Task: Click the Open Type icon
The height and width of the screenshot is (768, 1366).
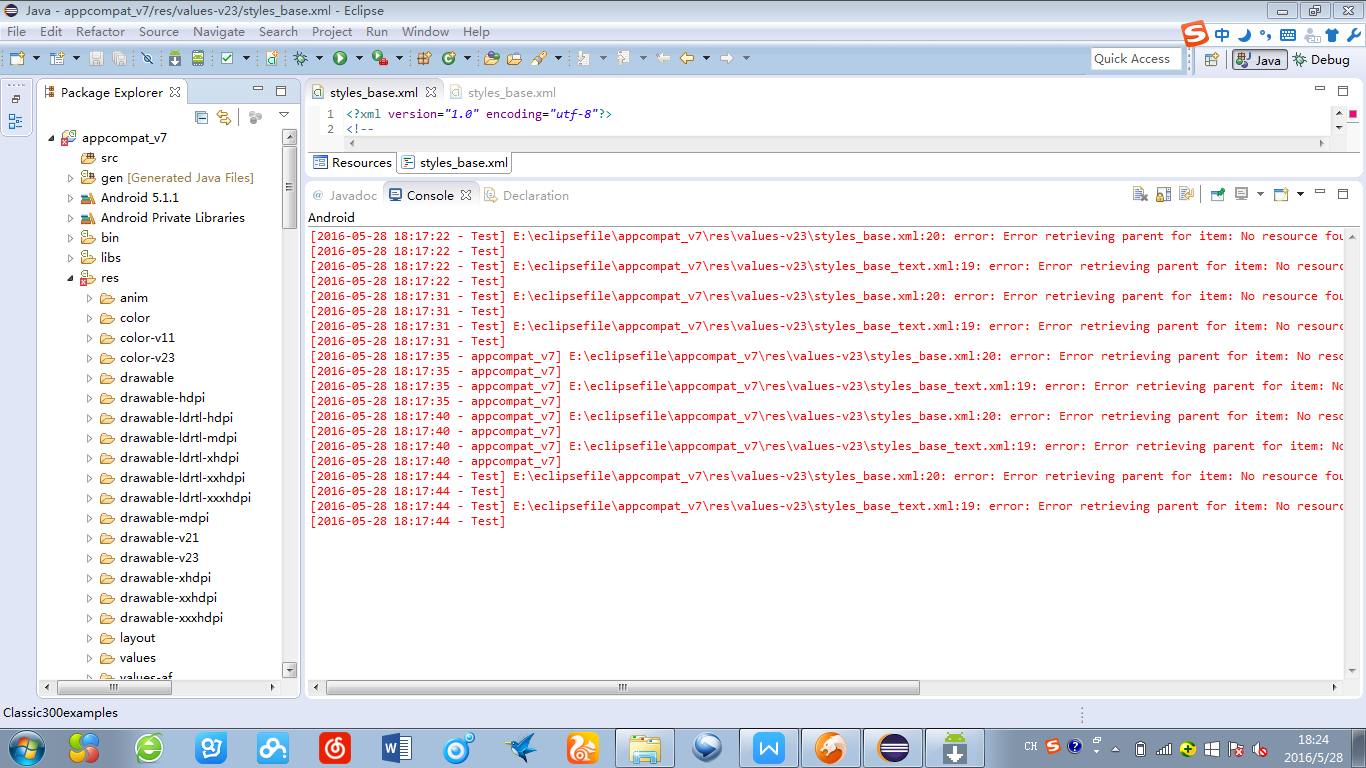Action: (x=491, y=58)
